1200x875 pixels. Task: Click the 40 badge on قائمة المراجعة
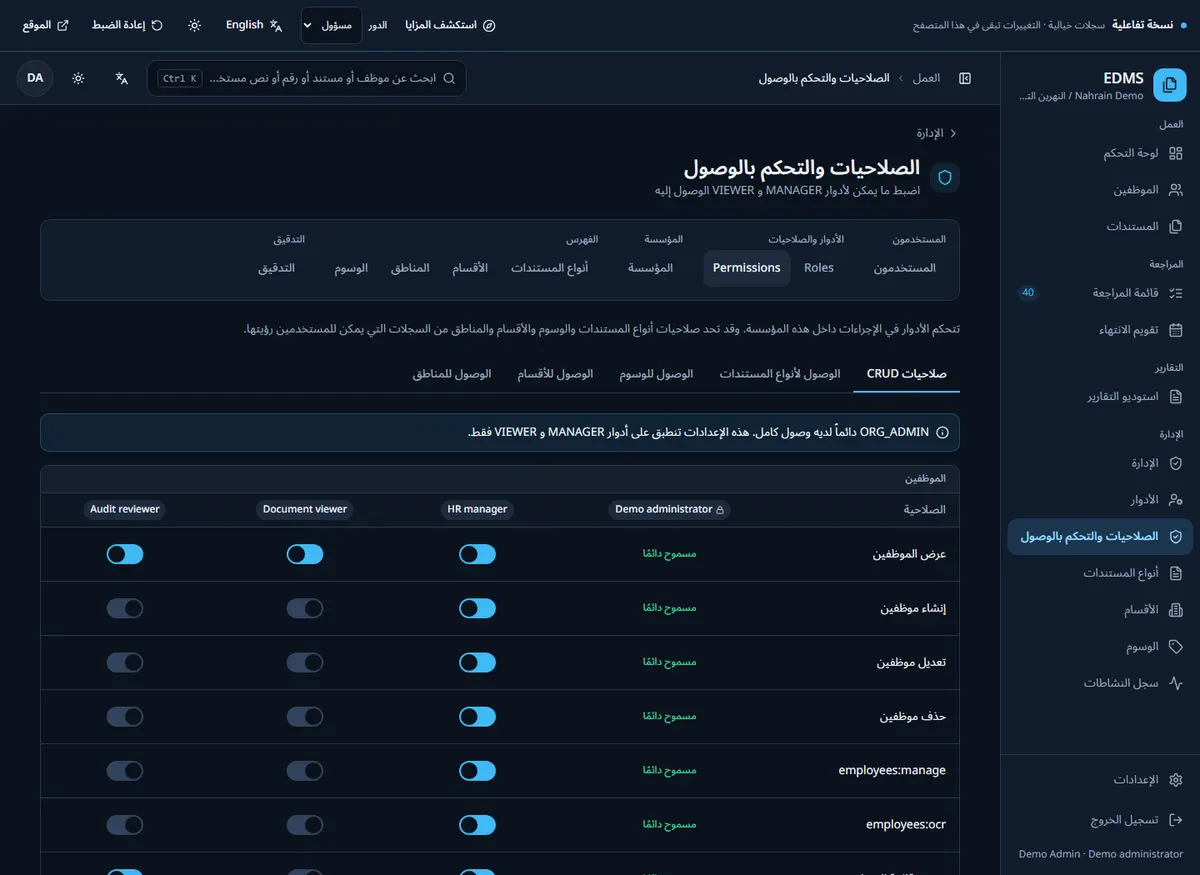pyautogui.click(x=1028, y=293)
